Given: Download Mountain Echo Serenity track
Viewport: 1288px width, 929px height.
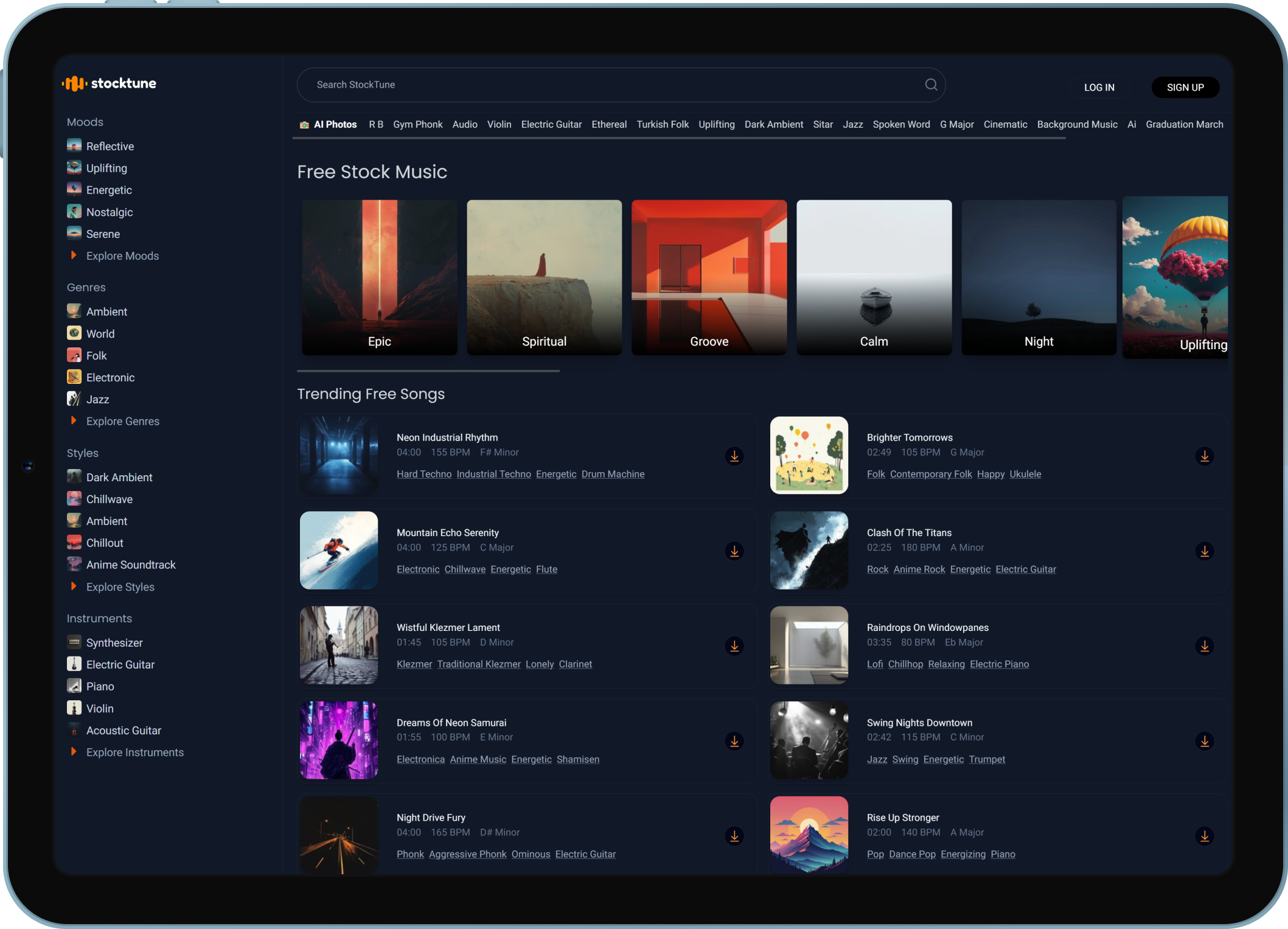Looking at the screenshot, I should [734, 551].
